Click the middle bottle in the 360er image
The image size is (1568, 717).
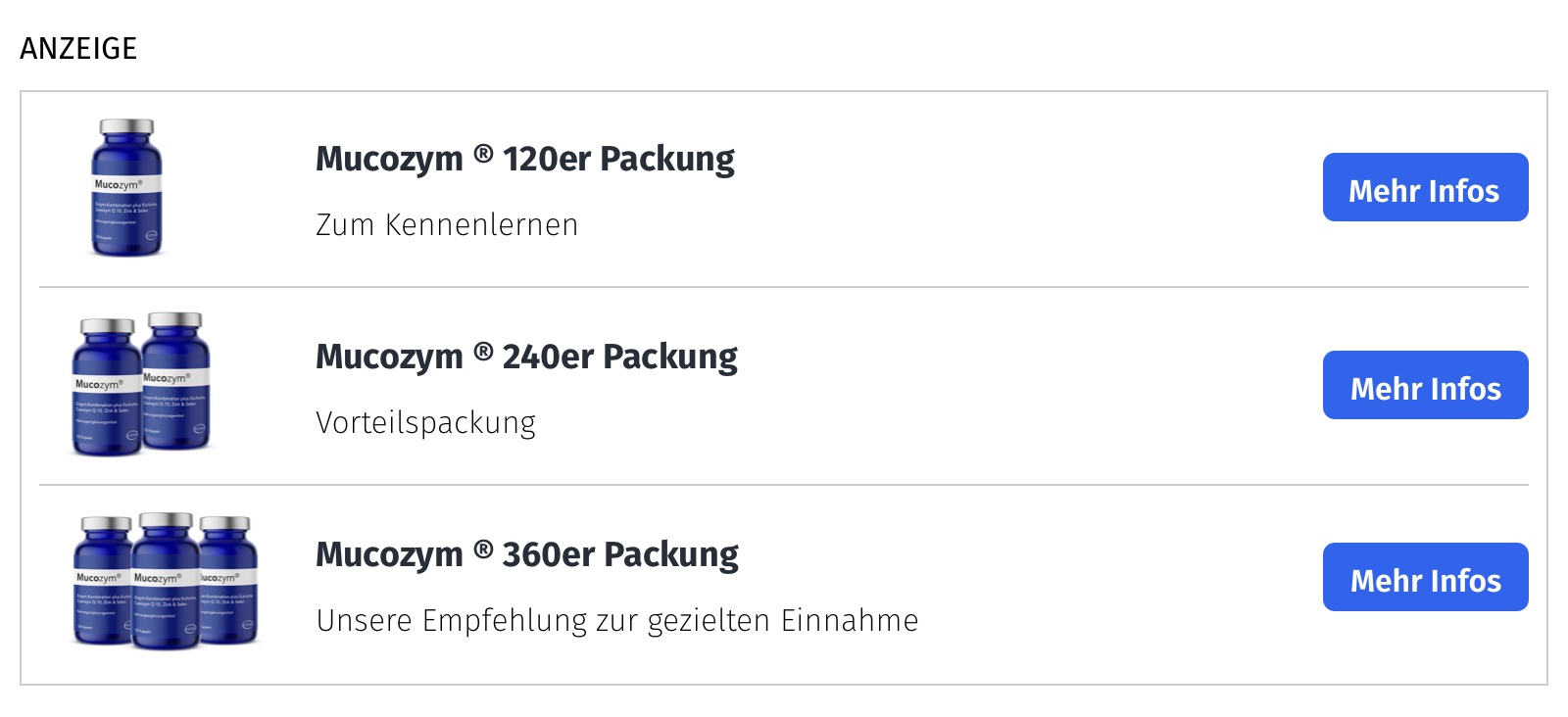point(166,581)
